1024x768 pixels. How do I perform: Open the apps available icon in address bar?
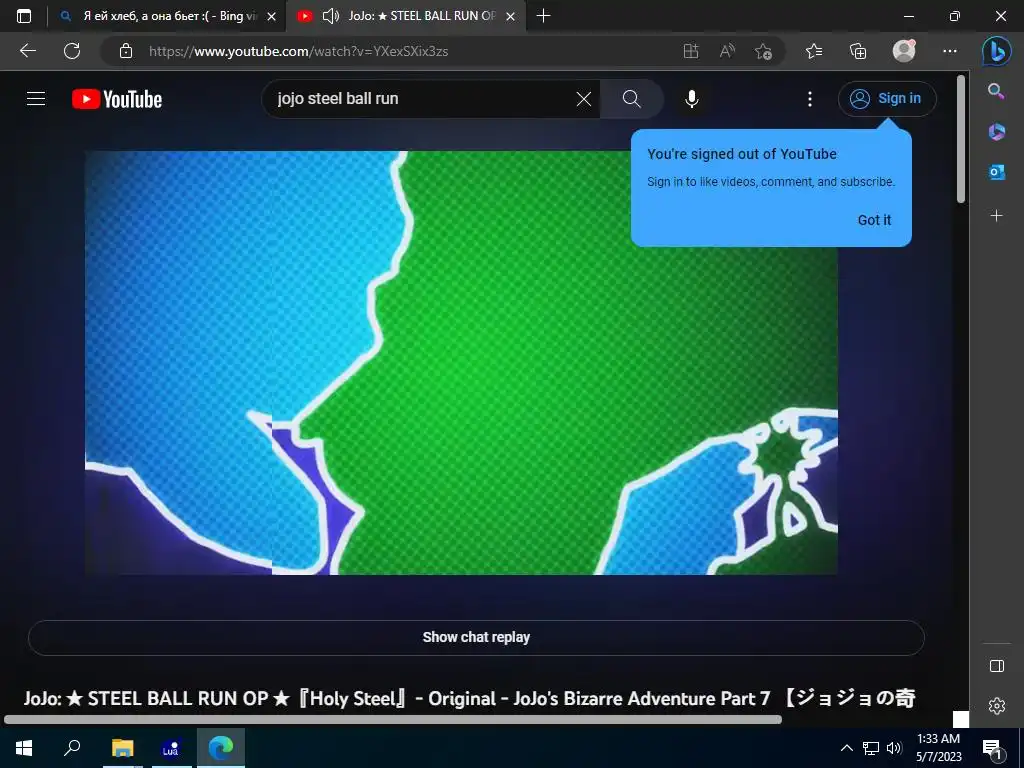(691, 51)
